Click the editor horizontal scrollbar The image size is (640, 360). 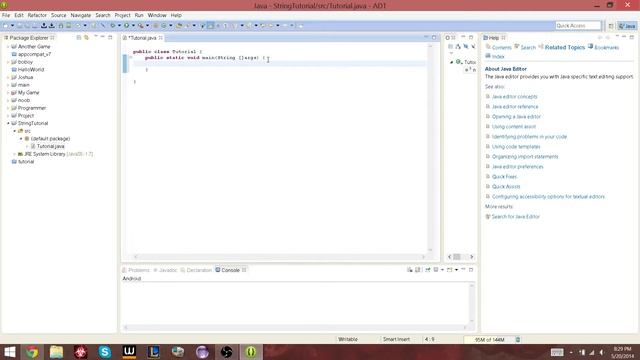pyautogui.click(x=279, y=257)
